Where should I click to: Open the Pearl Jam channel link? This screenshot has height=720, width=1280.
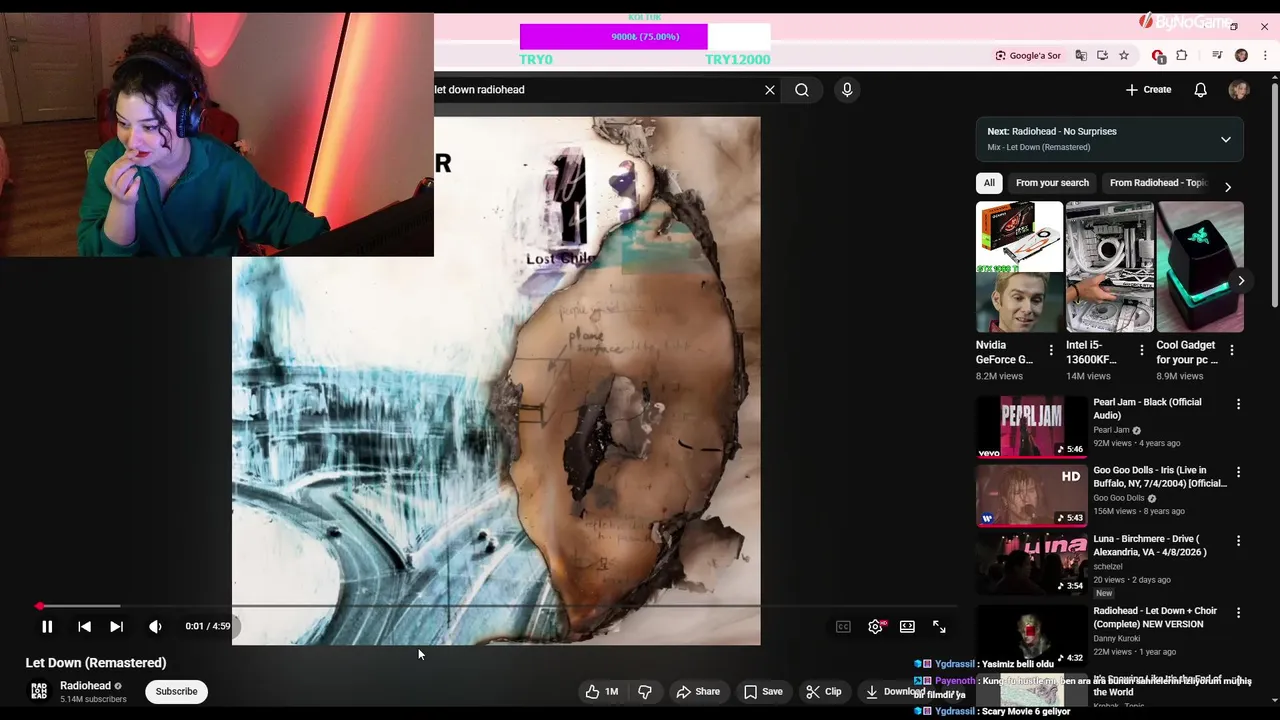[x=1111, y=430]
